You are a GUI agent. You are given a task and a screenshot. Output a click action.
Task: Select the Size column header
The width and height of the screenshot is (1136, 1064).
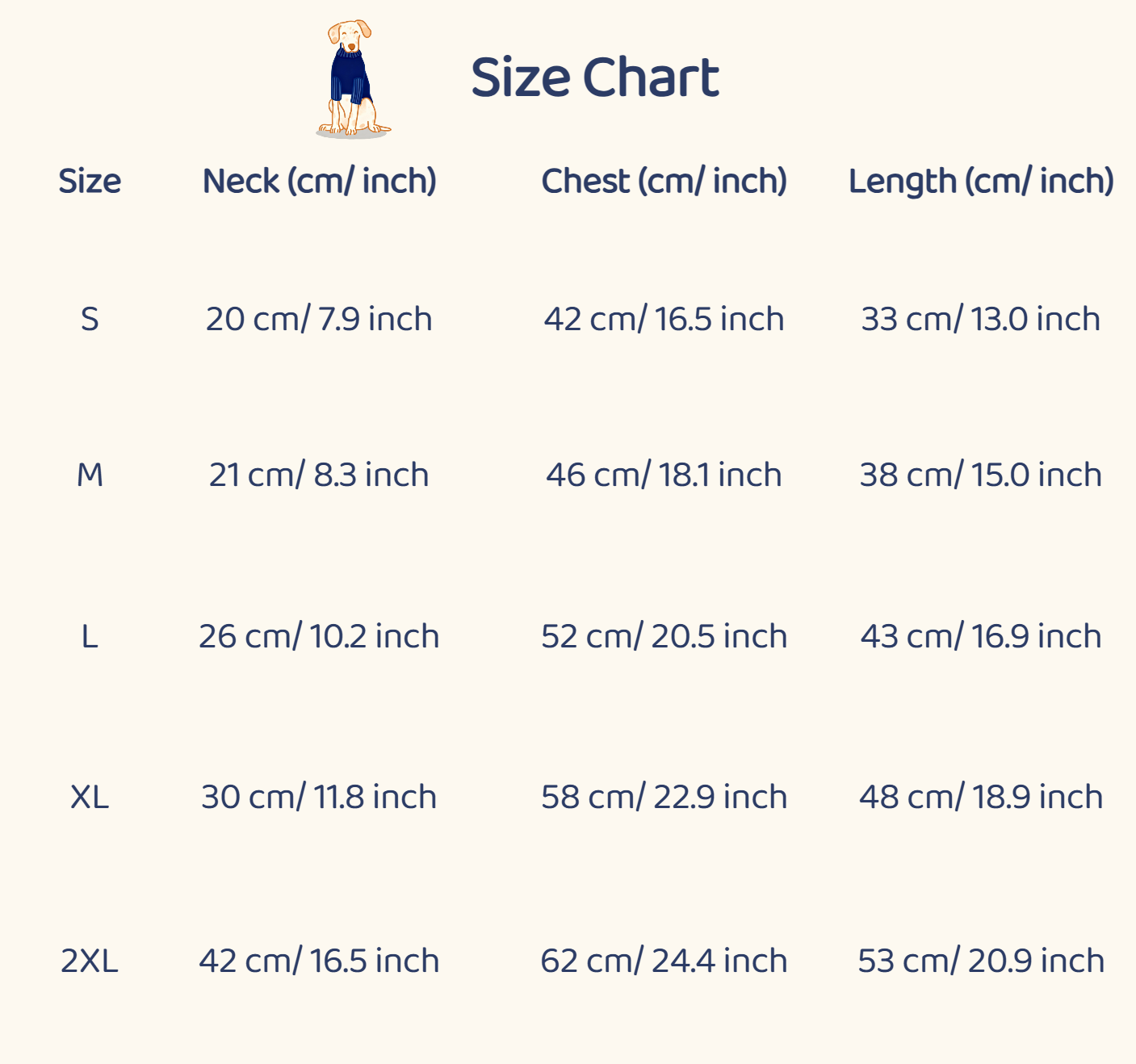pyautogui.click(x=90, y=181)
